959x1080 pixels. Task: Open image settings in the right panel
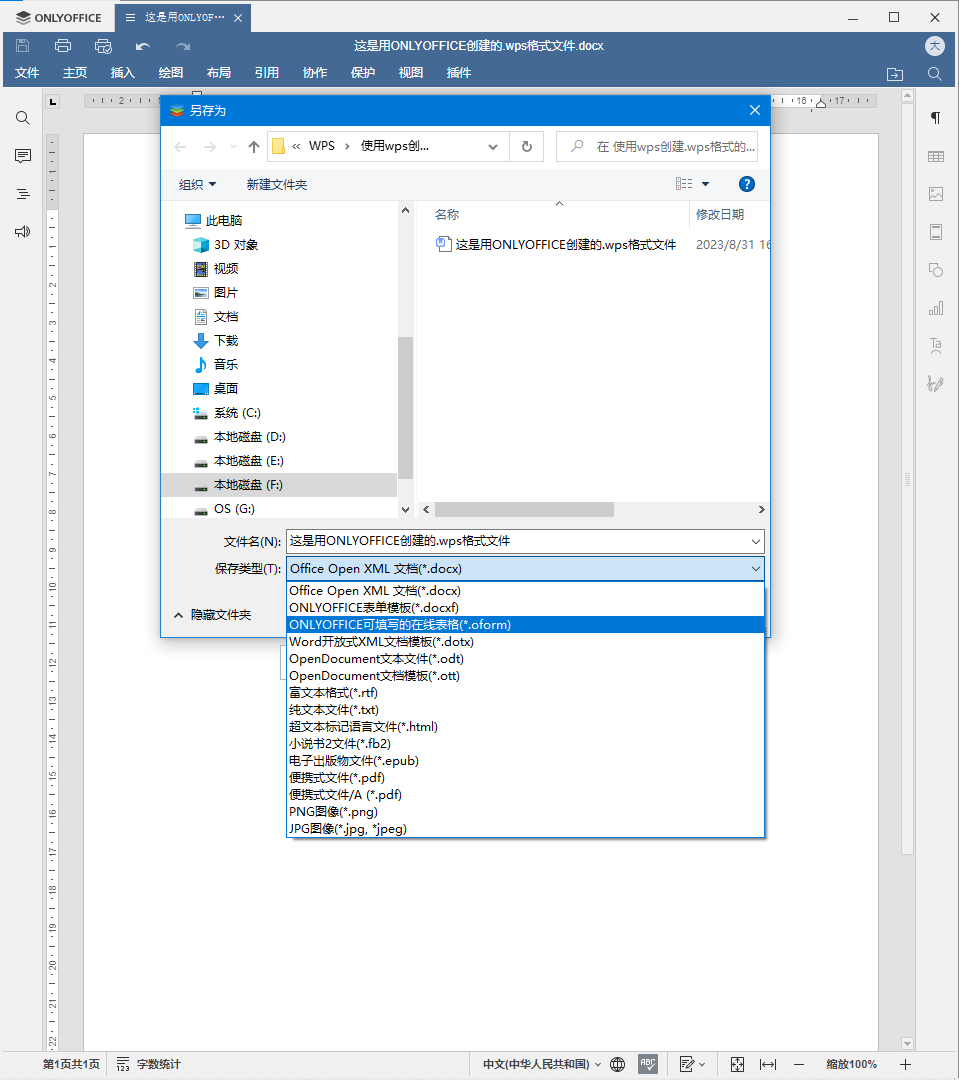(935, 194)
